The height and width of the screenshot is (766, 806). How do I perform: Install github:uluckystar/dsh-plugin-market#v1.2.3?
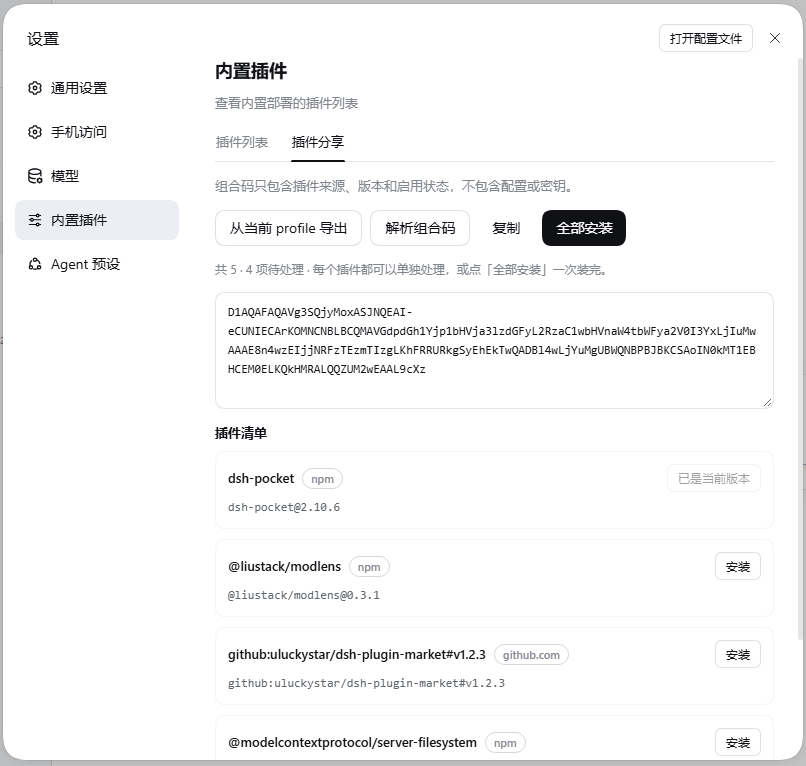pos(738,654)
